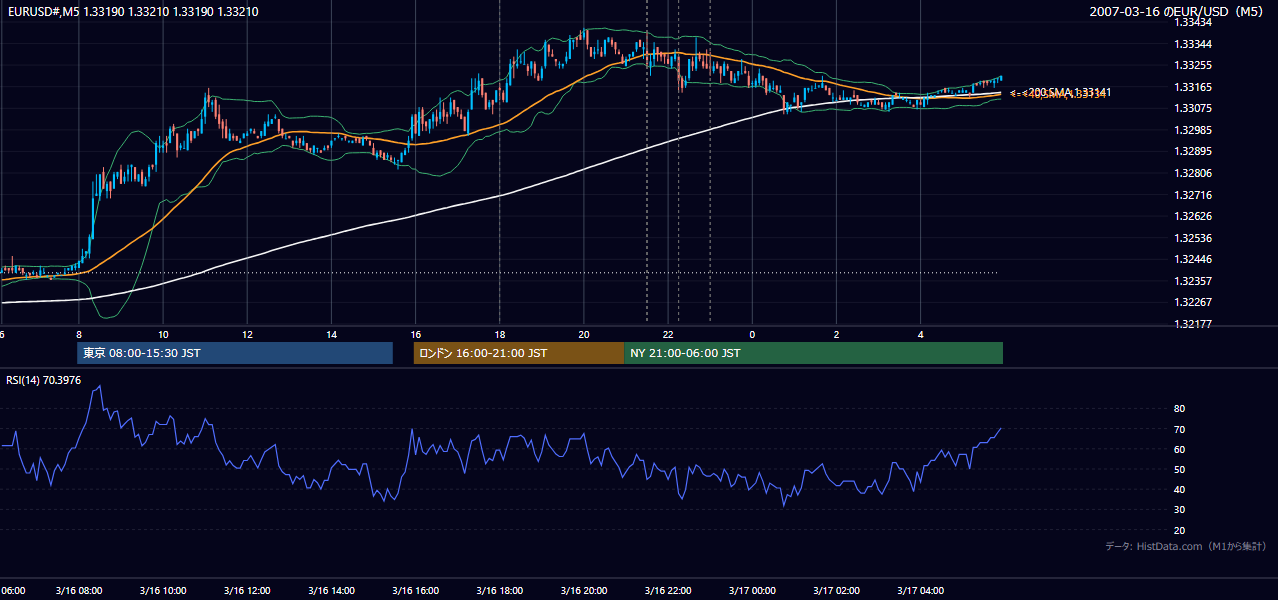Image resolution: width=1278 pixels, height=600 pixels.
Task: Click hour tick 10 under price chart
Action: coord(162,335)
